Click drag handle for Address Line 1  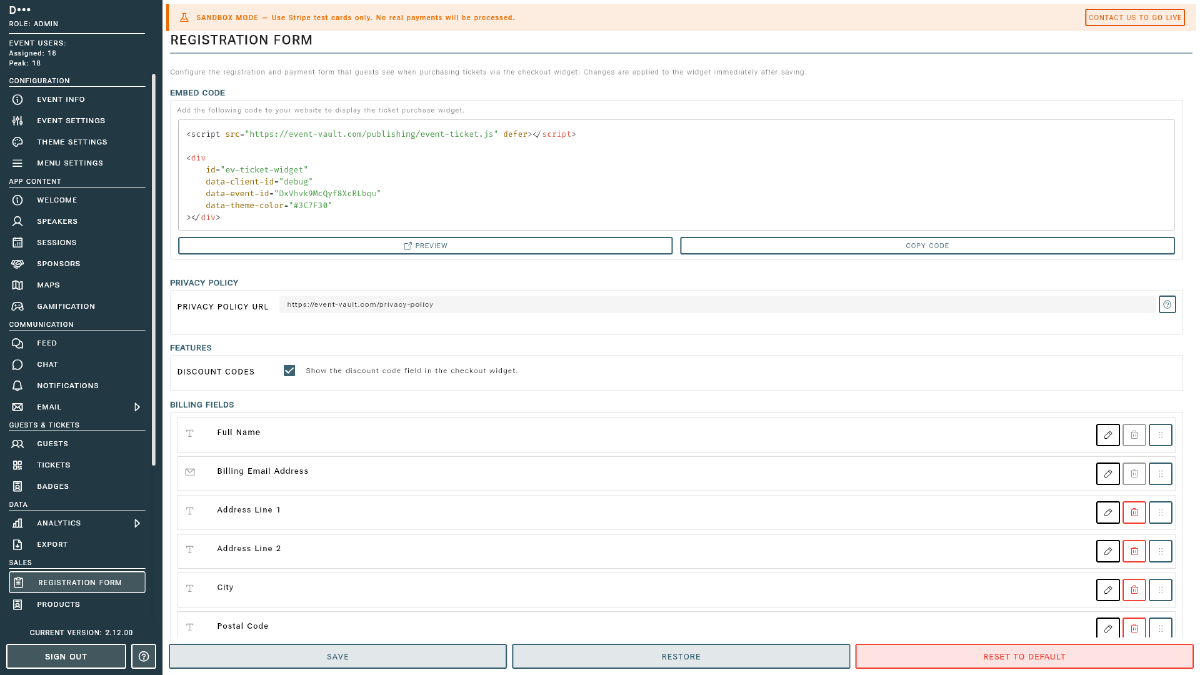pos(1160,512)
